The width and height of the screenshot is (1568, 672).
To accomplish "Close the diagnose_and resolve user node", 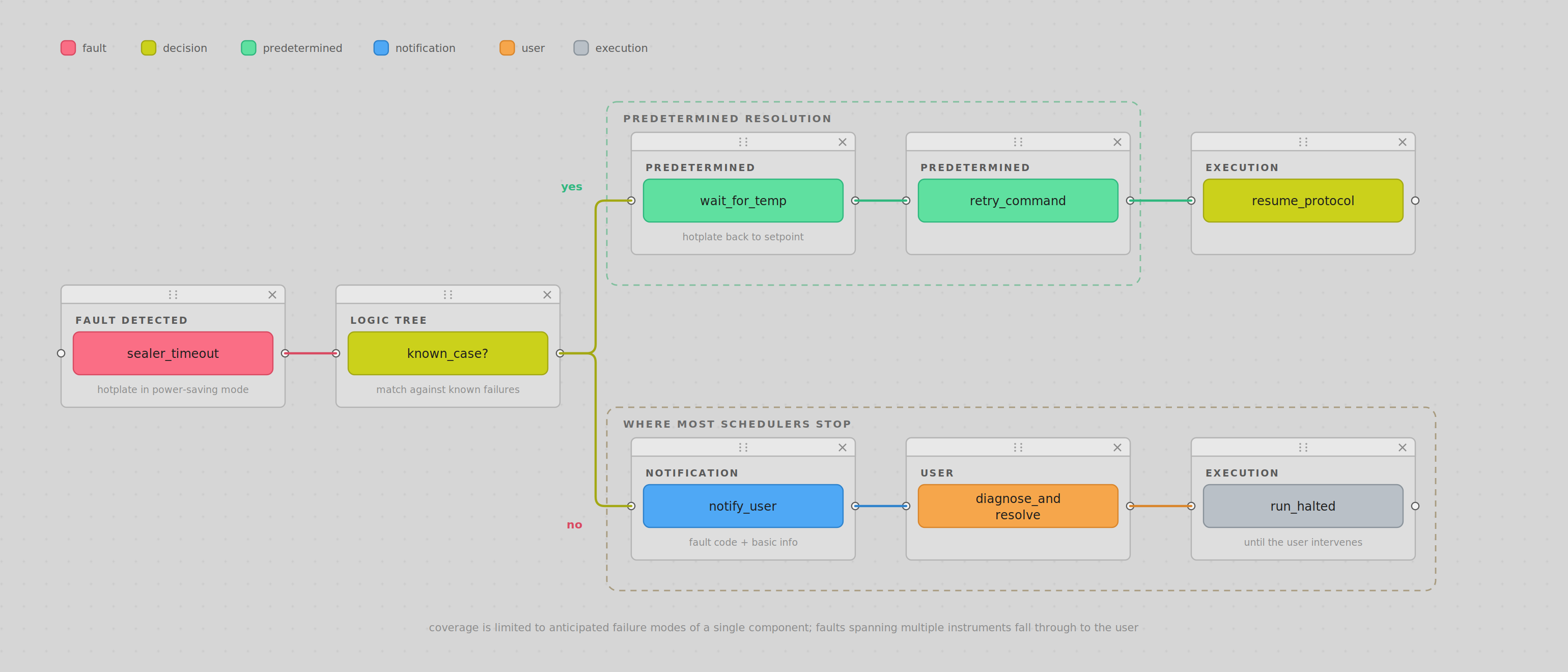I will point(1117,447).
